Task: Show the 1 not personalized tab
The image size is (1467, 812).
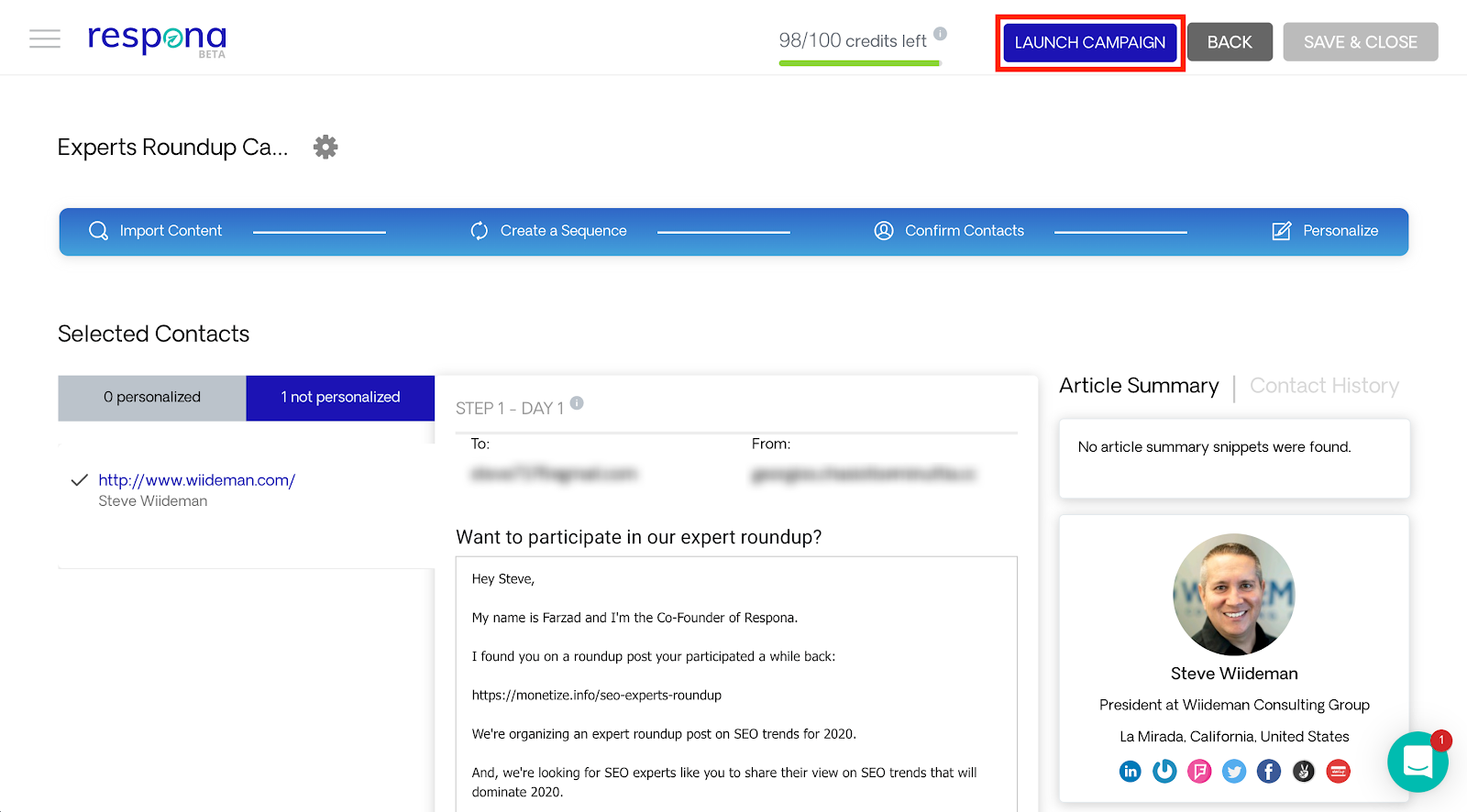Action: coord(340,398)
